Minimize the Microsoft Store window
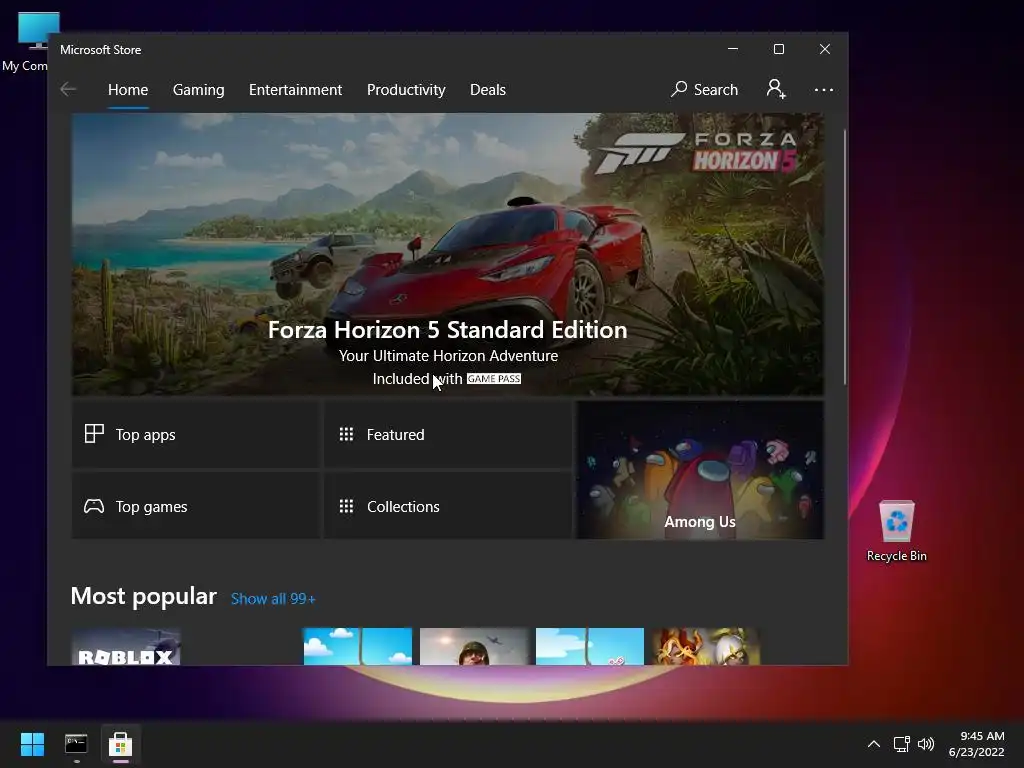Screen dimensions: 1024x768 pyautogui.click(x=733, y=49)
